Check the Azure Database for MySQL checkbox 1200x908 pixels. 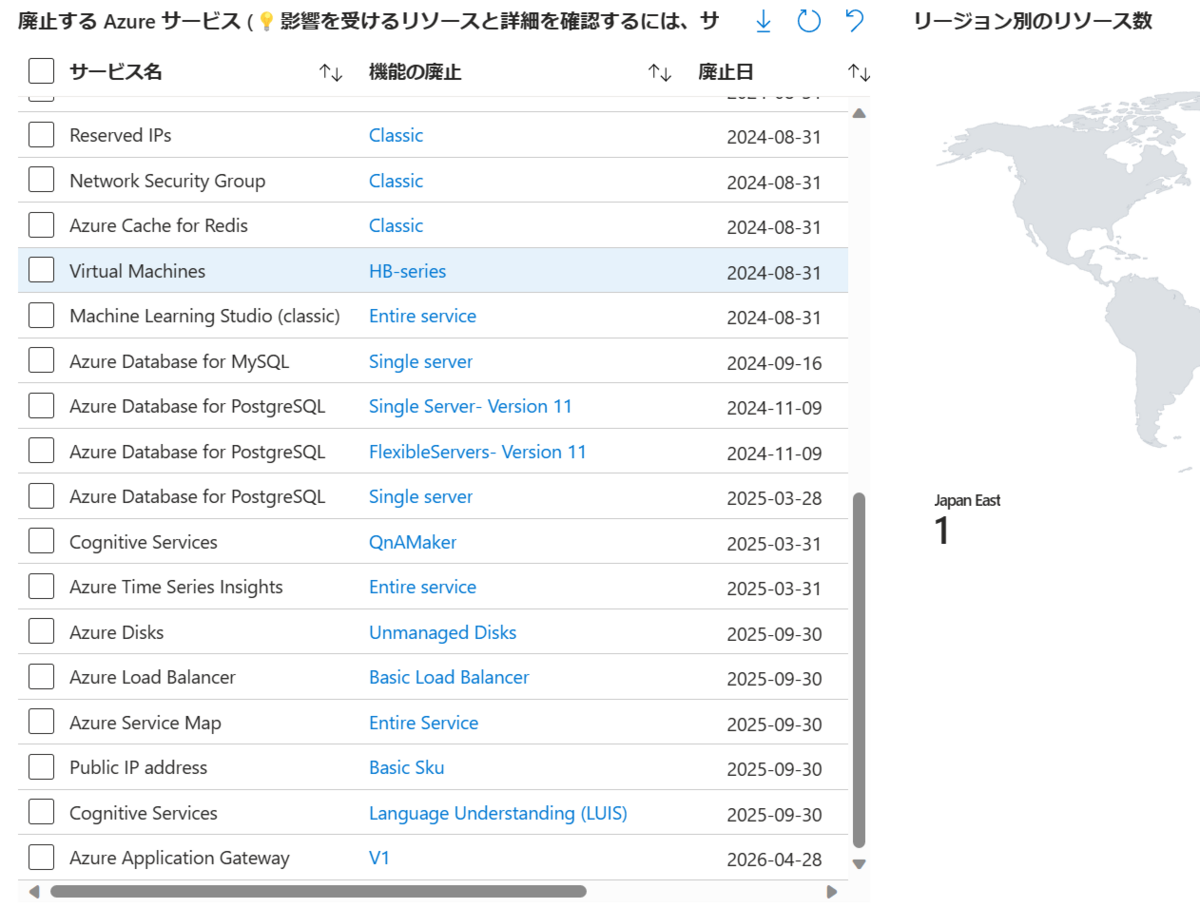tap(41, 361)
